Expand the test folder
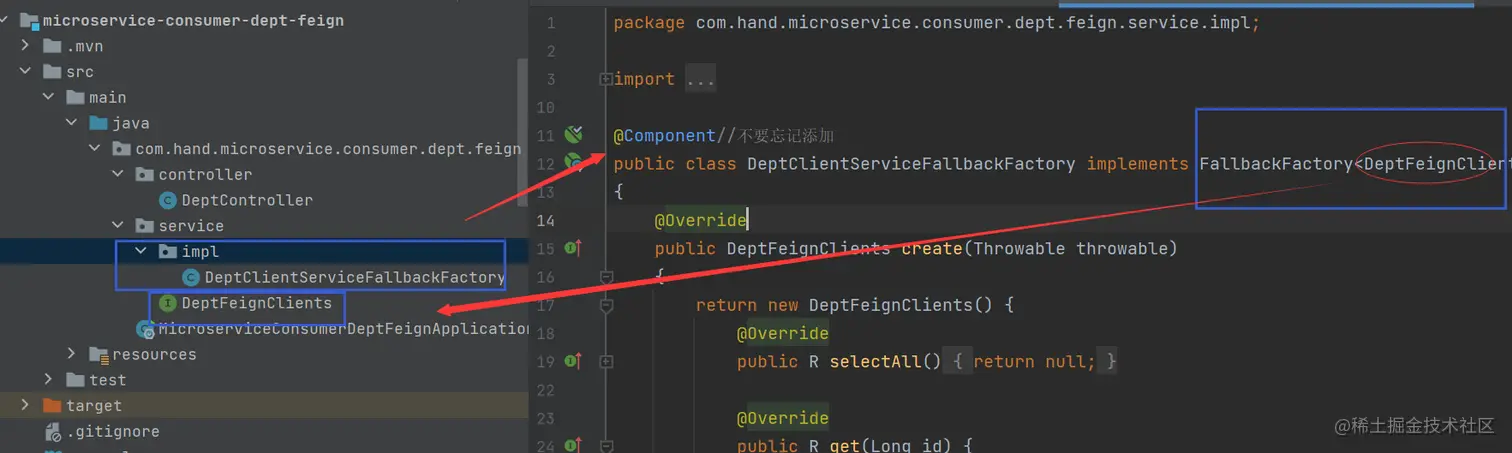Image resolution: width=1512 pixels, height=453 pixels. pyautogui.click(x=49, y=380)
